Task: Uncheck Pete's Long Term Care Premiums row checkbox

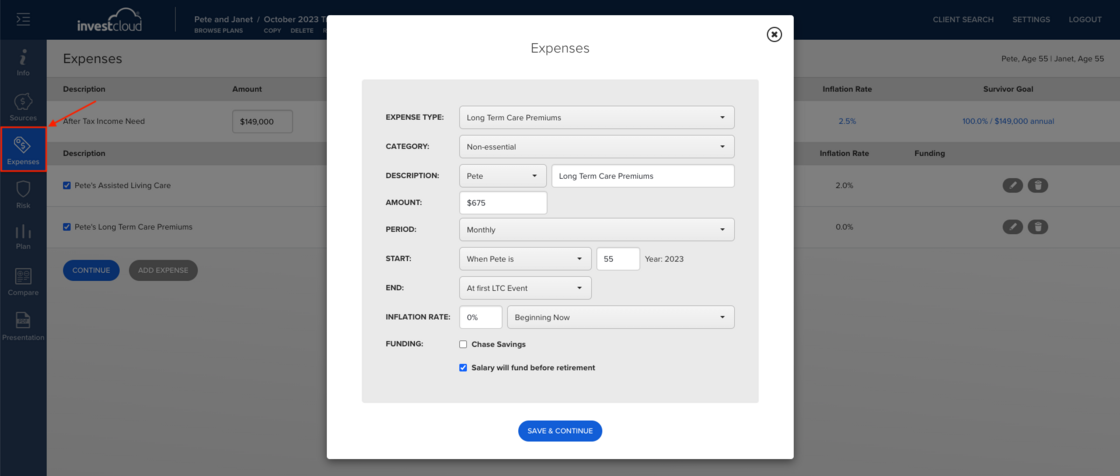Action: click(67, 227)
